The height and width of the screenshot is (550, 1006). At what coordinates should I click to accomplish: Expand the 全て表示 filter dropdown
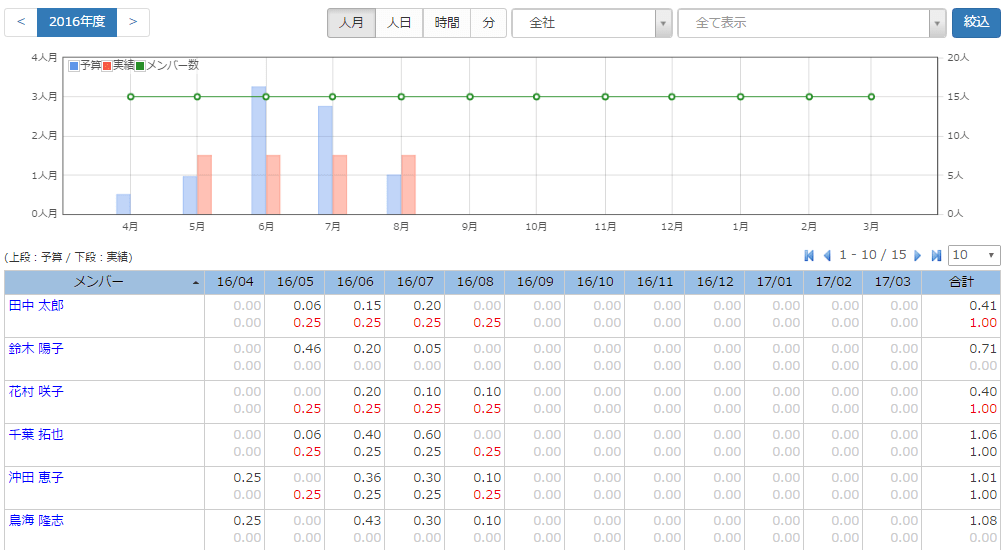click(x=811, y=23)
